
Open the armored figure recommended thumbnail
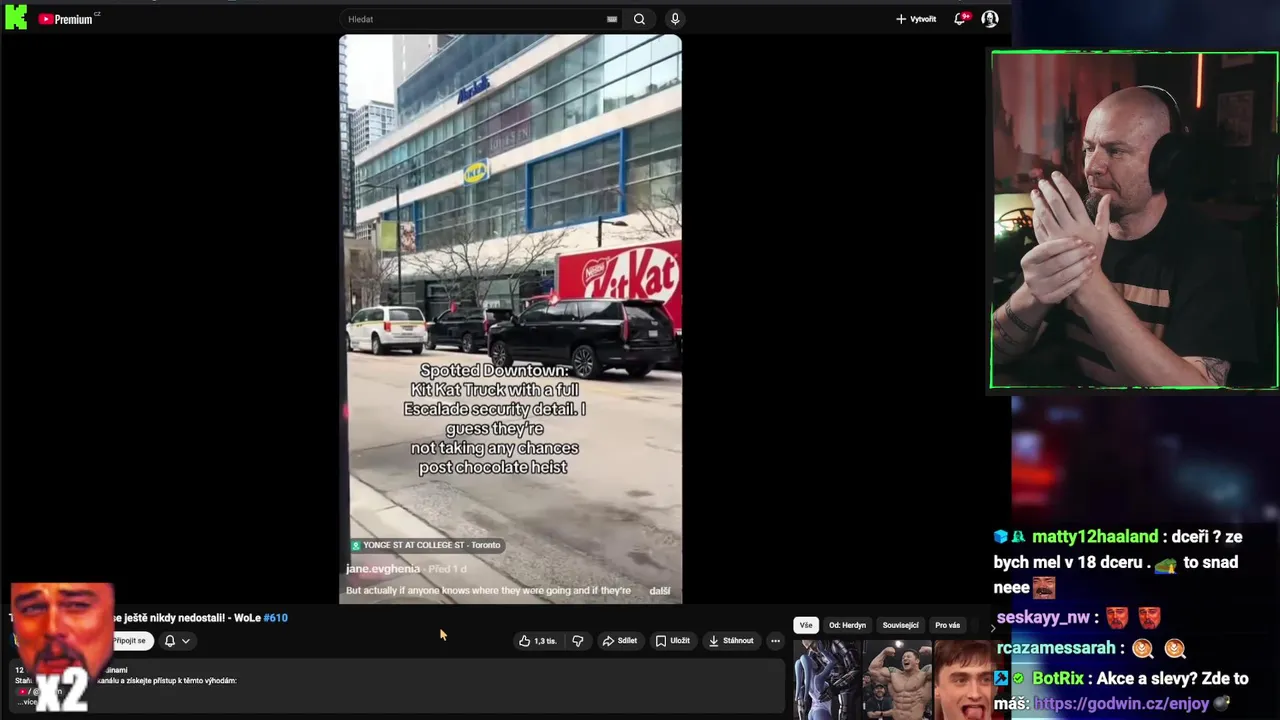(827, 680)
